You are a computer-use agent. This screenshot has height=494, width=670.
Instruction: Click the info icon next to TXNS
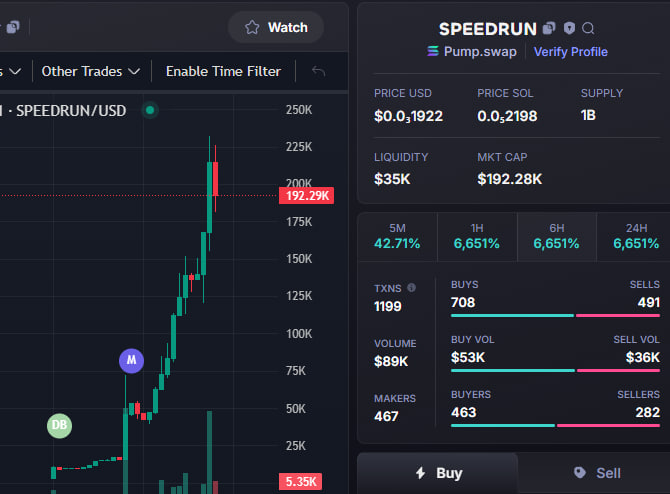coord(411,288)
